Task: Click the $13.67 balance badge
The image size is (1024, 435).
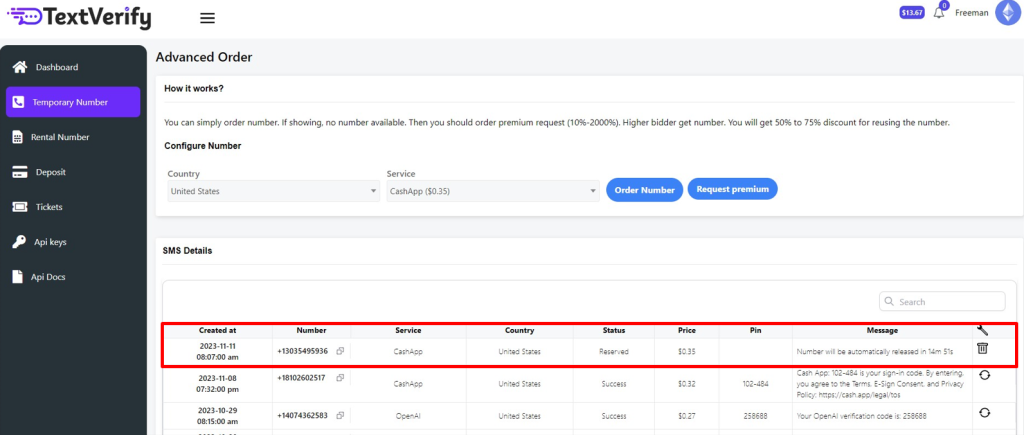Action: click(x=912, y=13)
